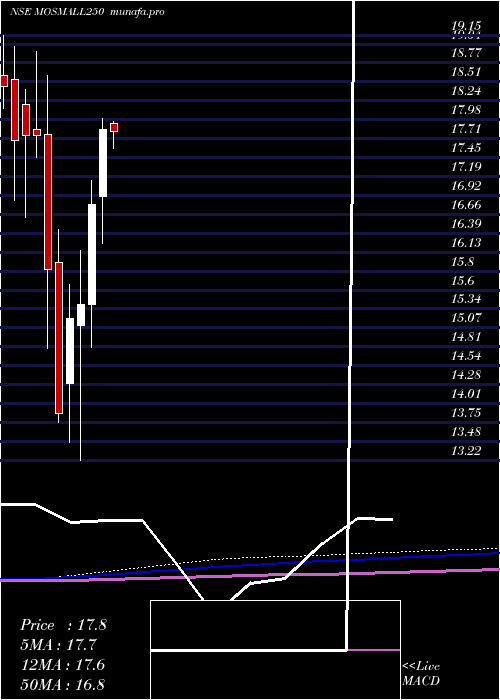Click the 18.24 price level label
The width and height of the screenshot is (500, 700).
pos(466,91)
